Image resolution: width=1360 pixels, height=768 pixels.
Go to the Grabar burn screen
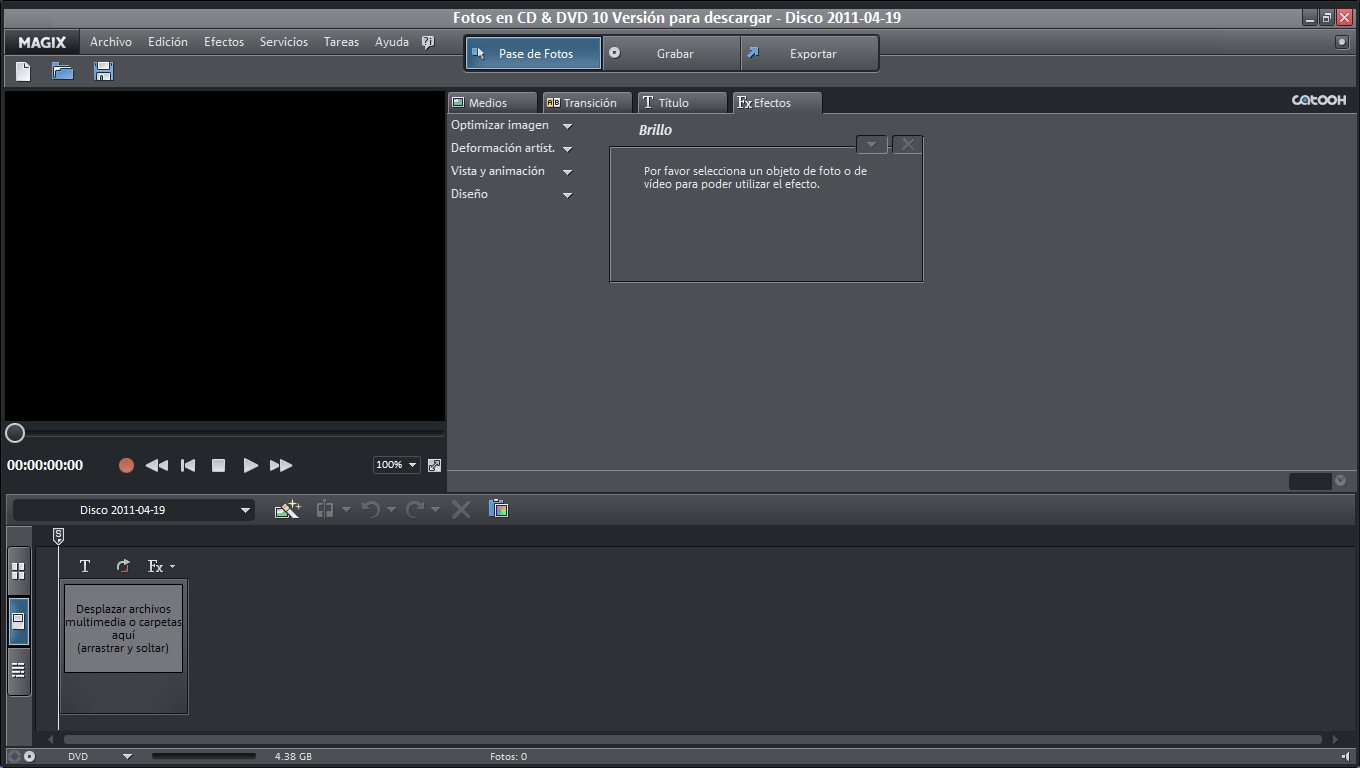(671, 53)
